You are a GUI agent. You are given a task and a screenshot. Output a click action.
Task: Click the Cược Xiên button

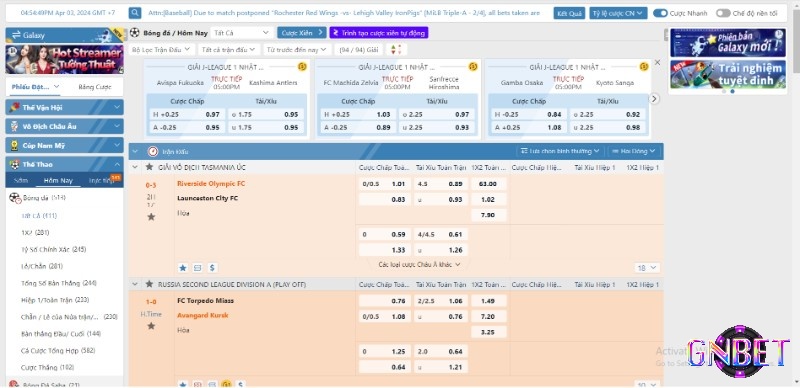coord(302,33)
